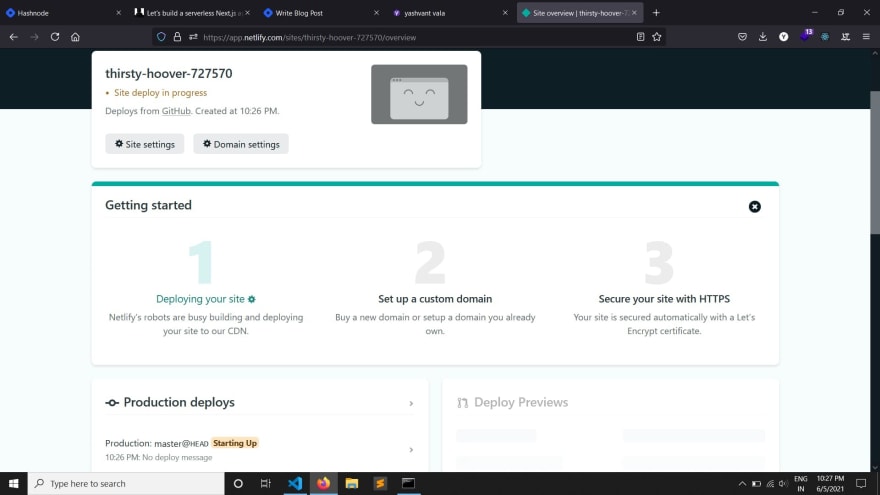Open a new browser tab
This screenshot has height=495, width=880.
tap(656, 12)
